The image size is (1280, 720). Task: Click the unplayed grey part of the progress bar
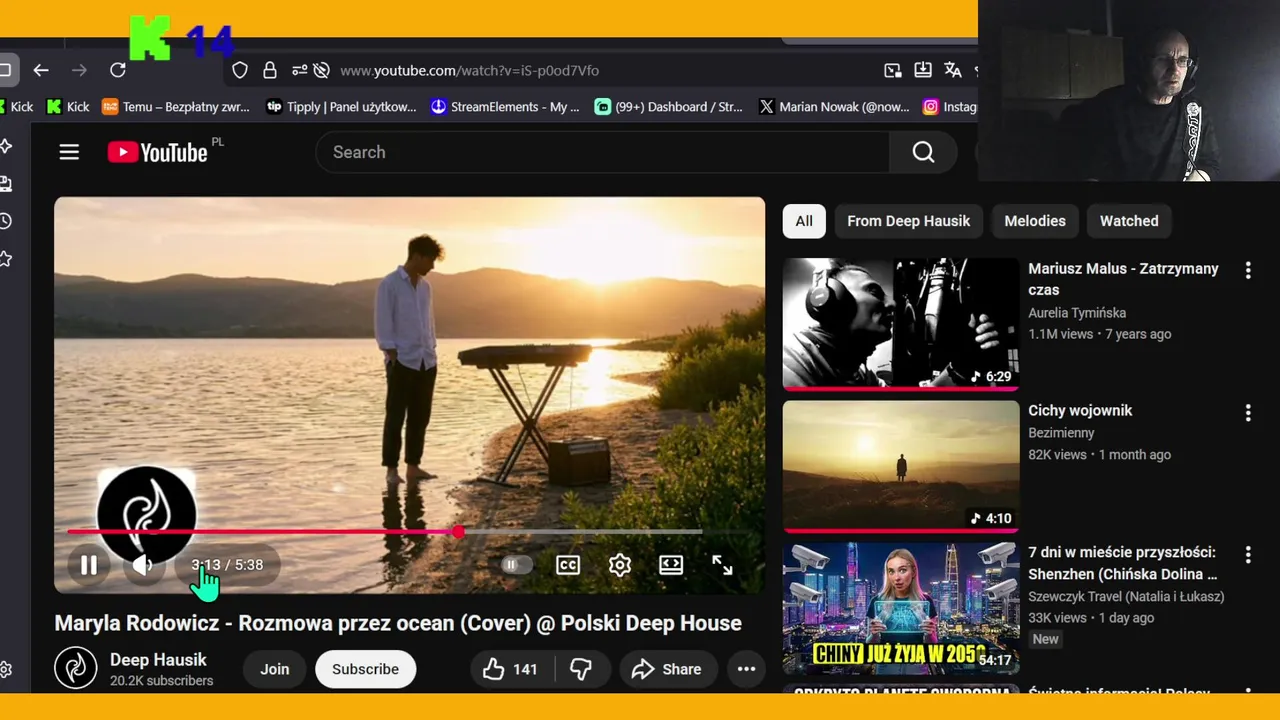(x=582, y=532)
